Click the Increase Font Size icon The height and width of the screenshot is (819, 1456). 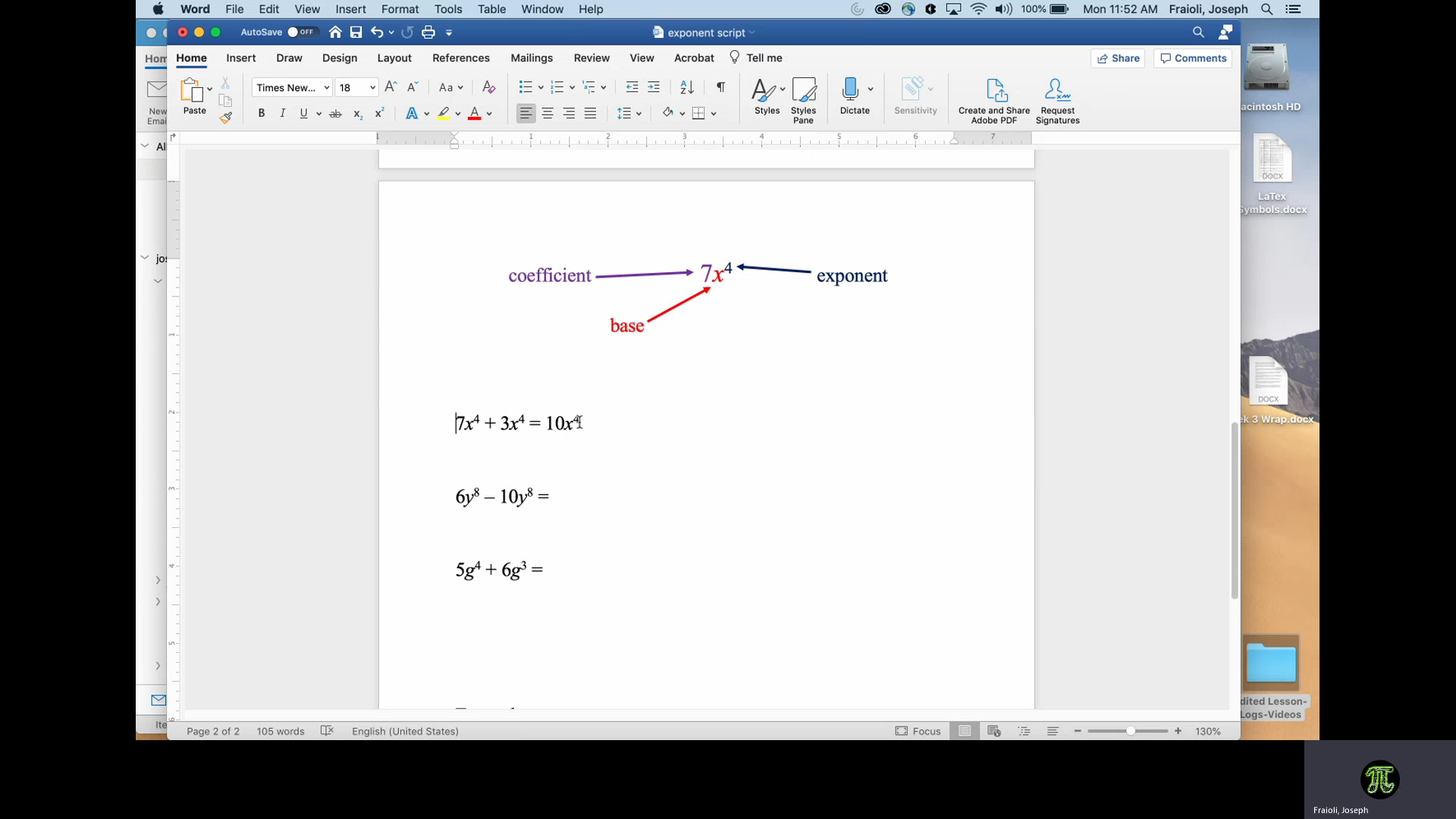391,87
